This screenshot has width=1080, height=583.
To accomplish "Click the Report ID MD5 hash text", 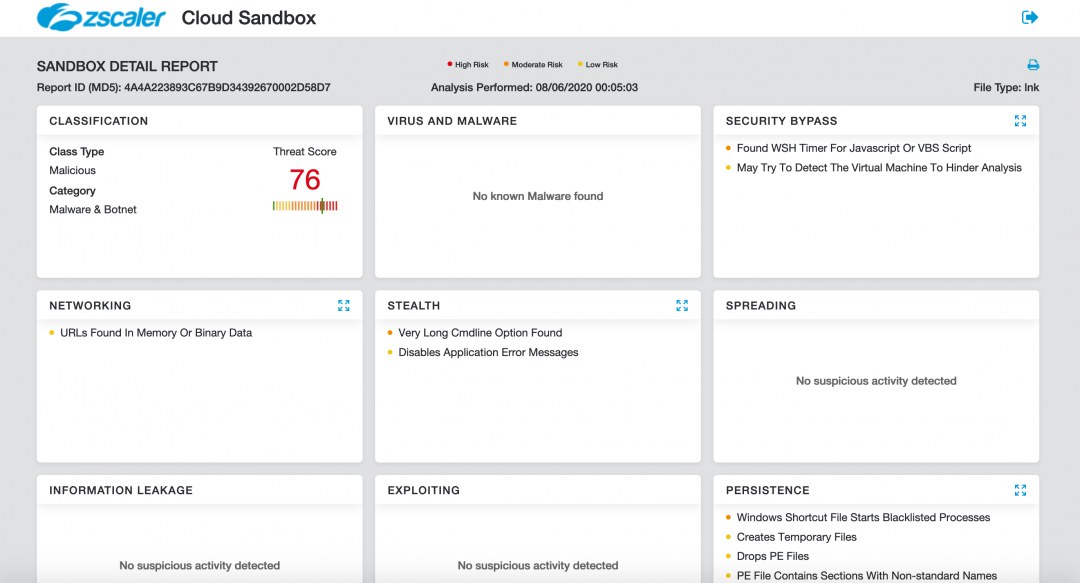I will (x=226, y=88).
